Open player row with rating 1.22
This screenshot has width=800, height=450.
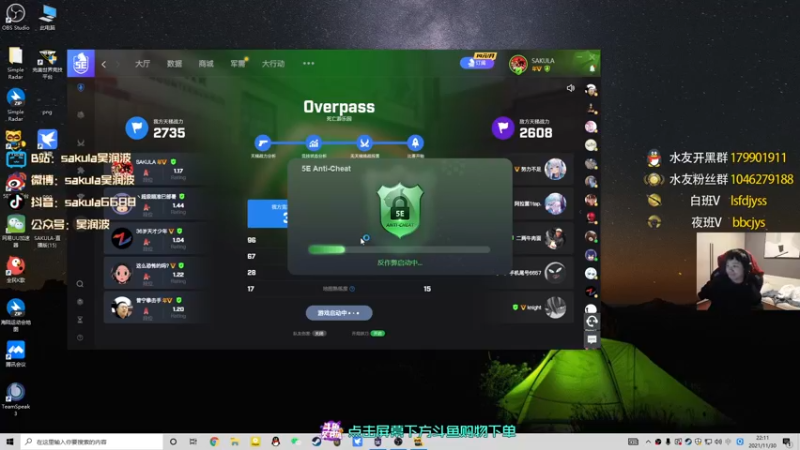(155, 273)
